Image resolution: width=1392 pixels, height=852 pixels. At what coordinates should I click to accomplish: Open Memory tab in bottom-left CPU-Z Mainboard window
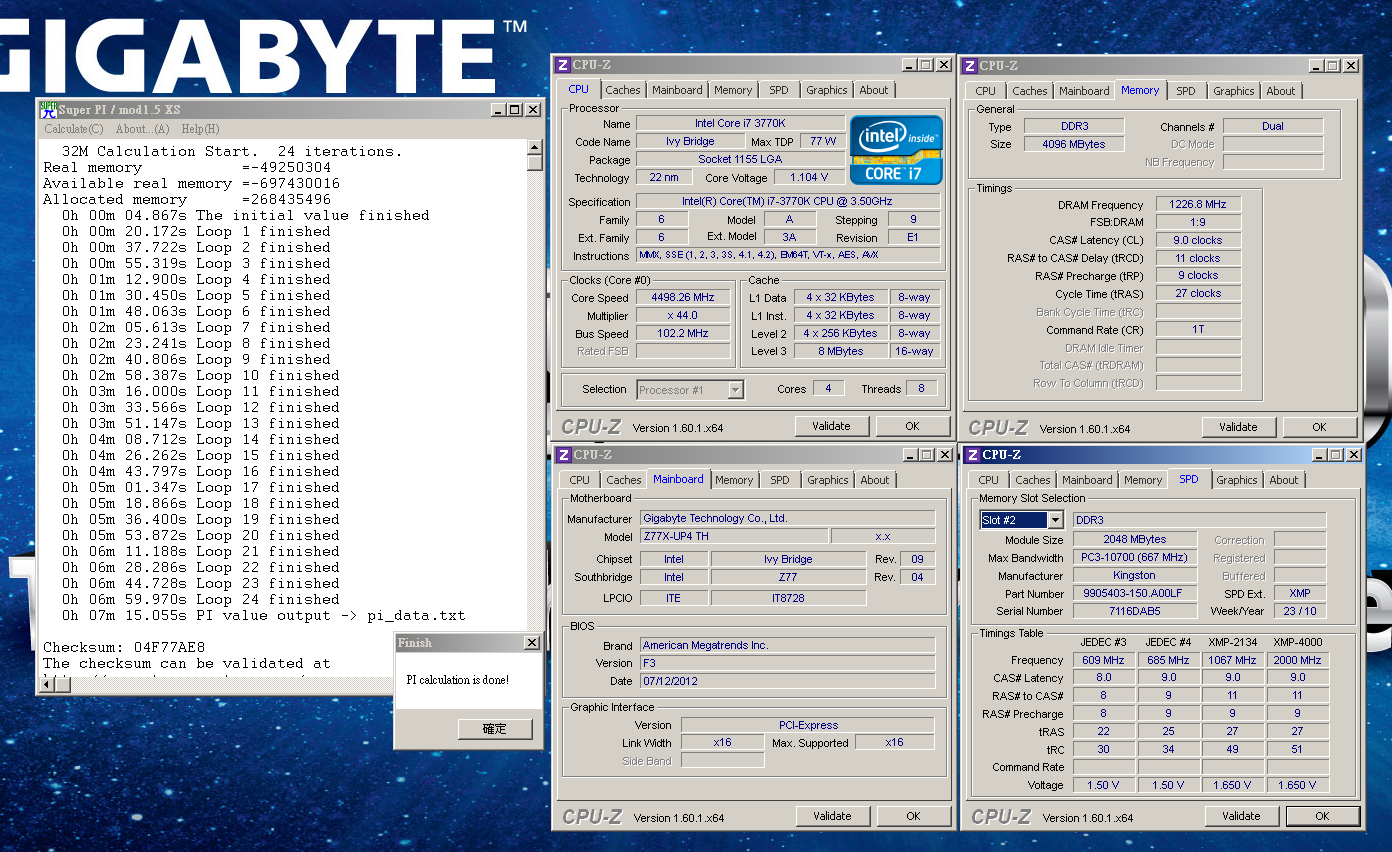coord(734,480)
